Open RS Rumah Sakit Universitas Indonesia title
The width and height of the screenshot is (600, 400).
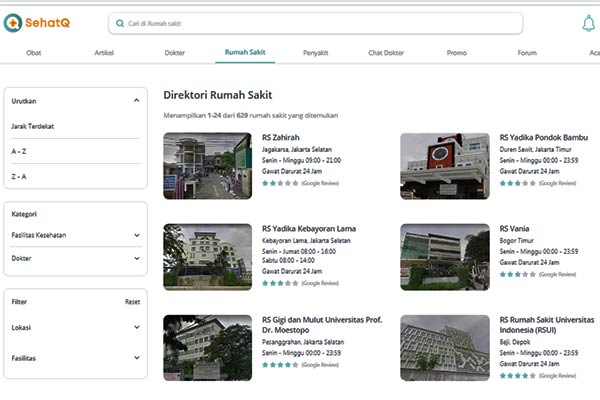point(547,325)
